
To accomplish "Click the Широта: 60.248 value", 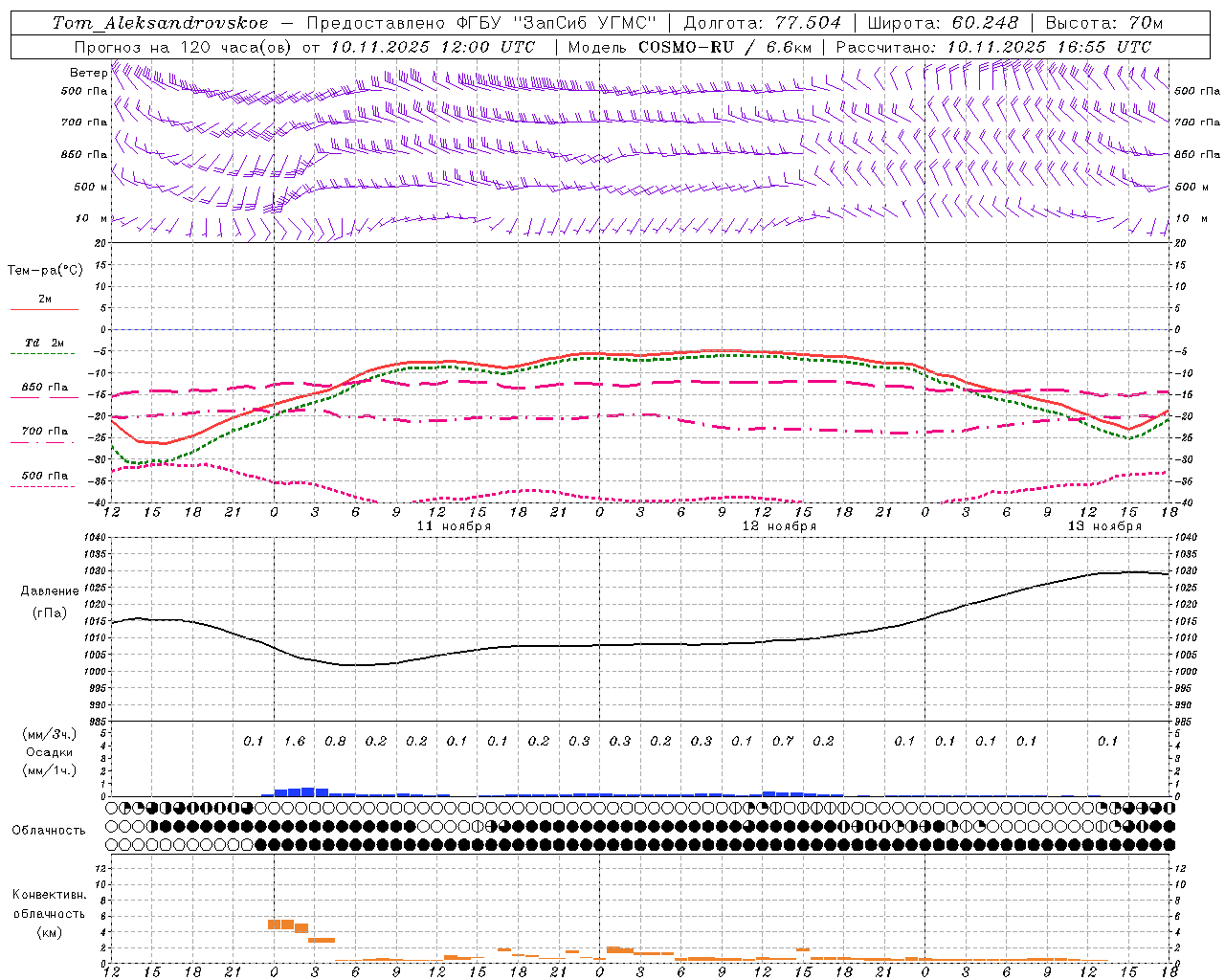I will click(944, 23).
